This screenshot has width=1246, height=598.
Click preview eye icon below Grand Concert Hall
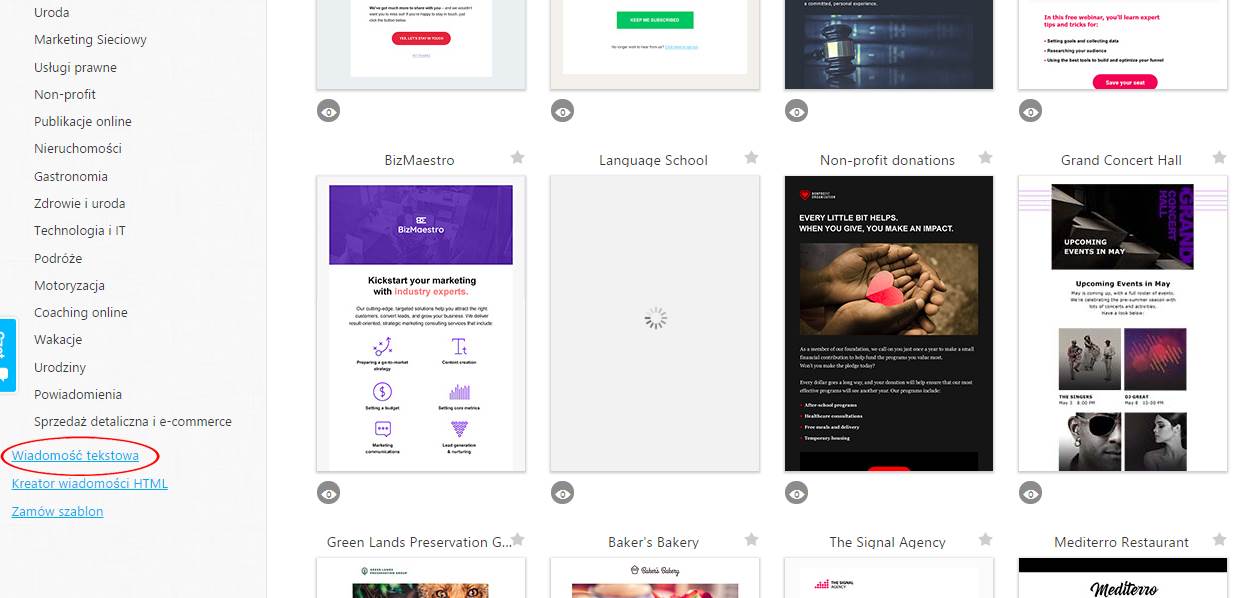tap(1031, 492)
